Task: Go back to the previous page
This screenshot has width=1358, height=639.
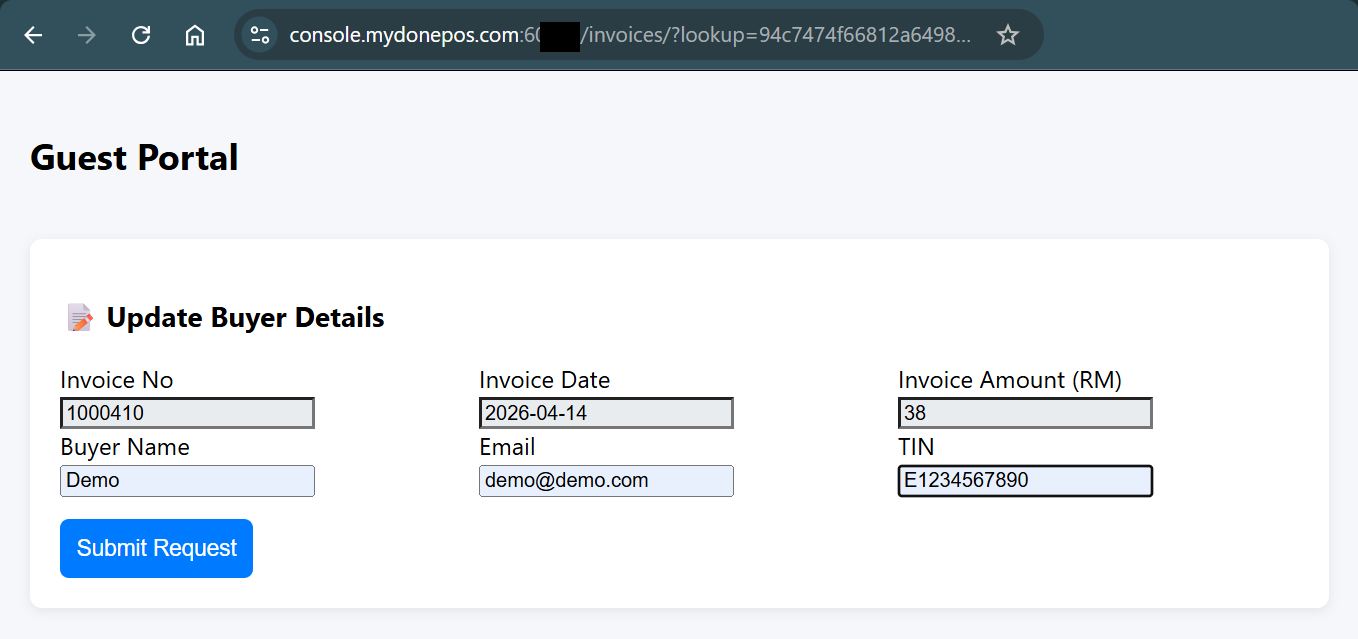Action: coord(34,35)
